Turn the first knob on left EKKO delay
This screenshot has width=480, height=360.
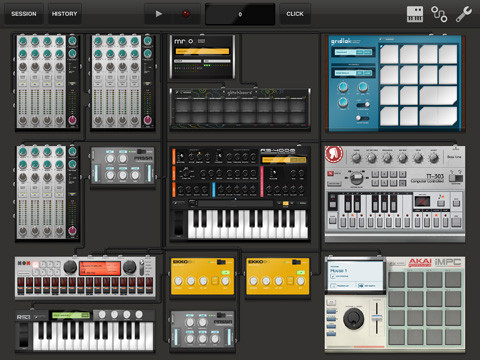[x=178, y=281]
